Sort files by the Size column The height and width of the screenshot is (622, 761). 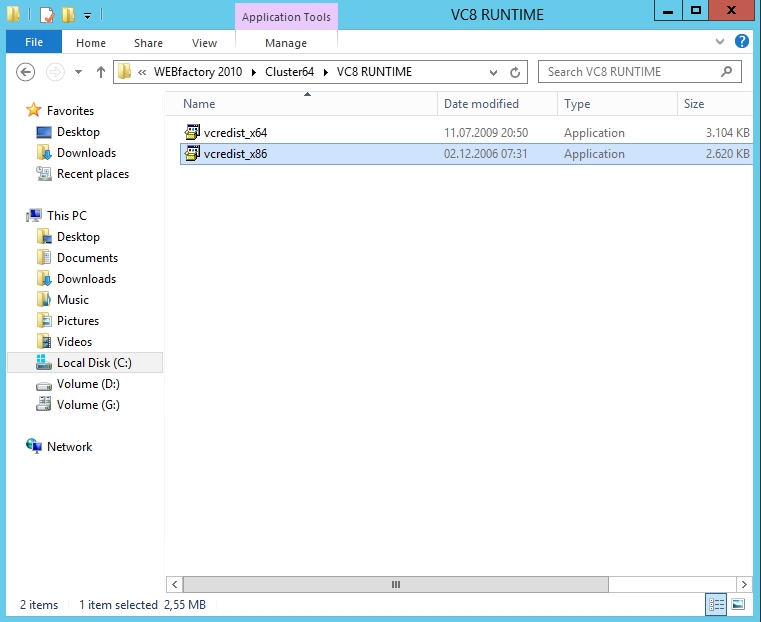click(x=715, y=104)
